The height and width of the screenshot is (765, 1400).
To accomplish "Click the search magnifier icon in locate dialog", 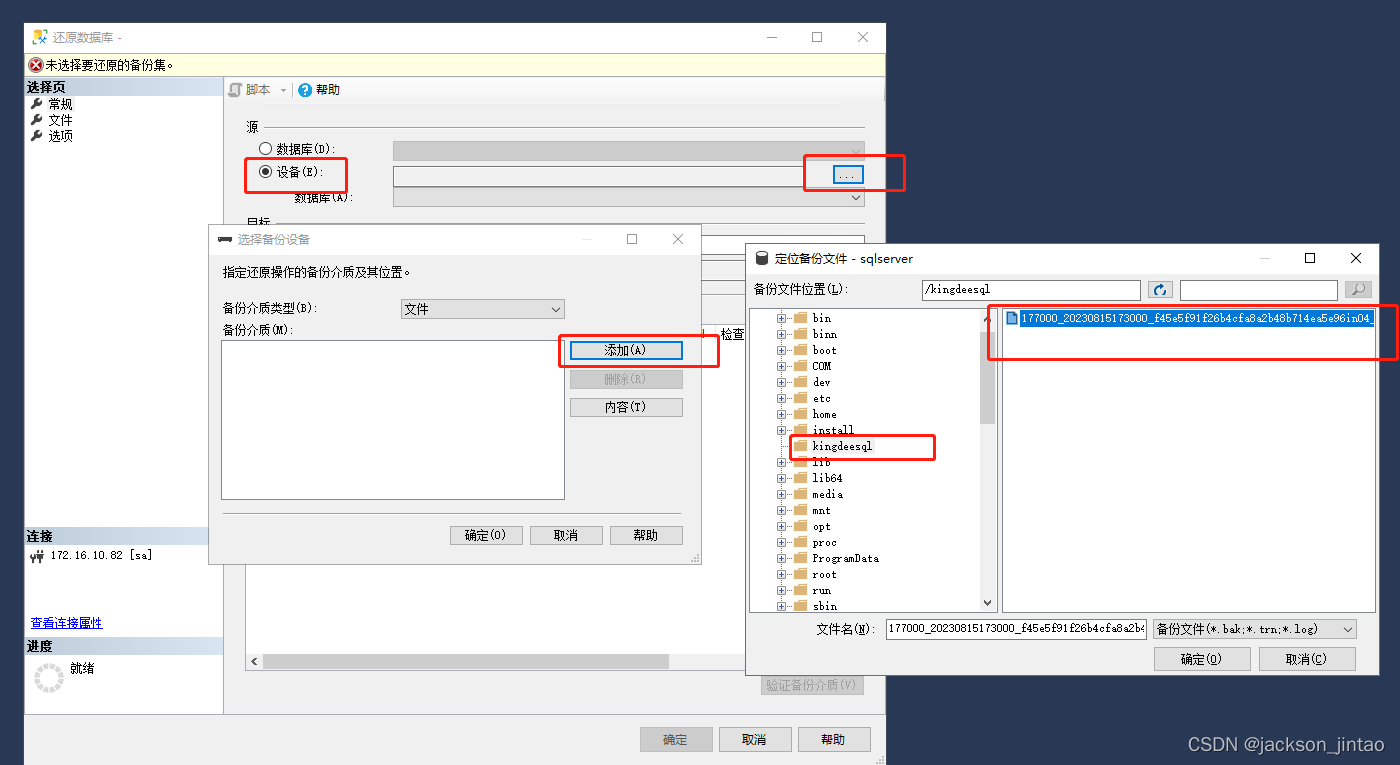I will [1357, 290].
